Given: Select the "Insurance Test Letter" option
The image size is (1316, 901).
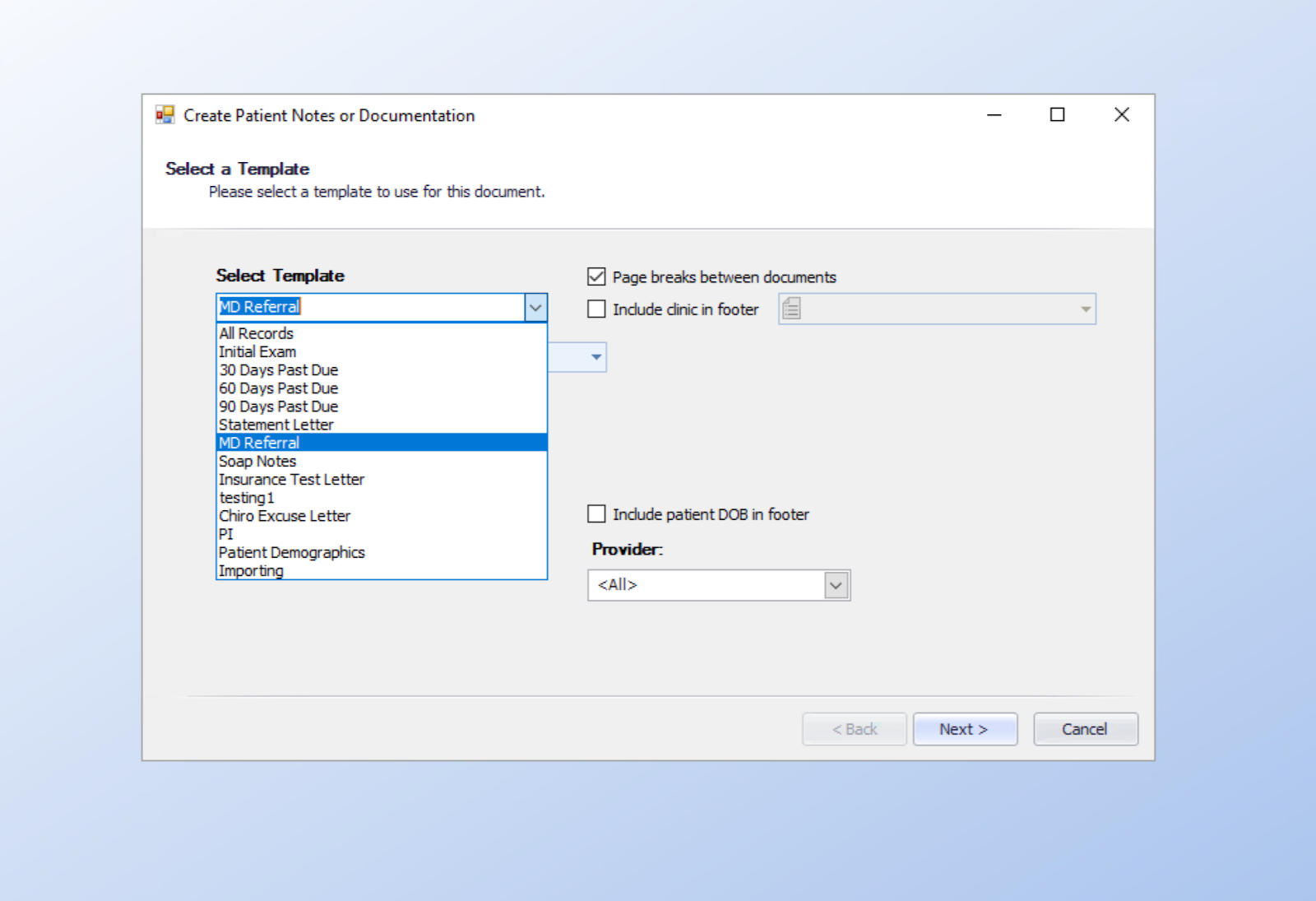Looking at the screenshot, I should [x=291, y=479].
